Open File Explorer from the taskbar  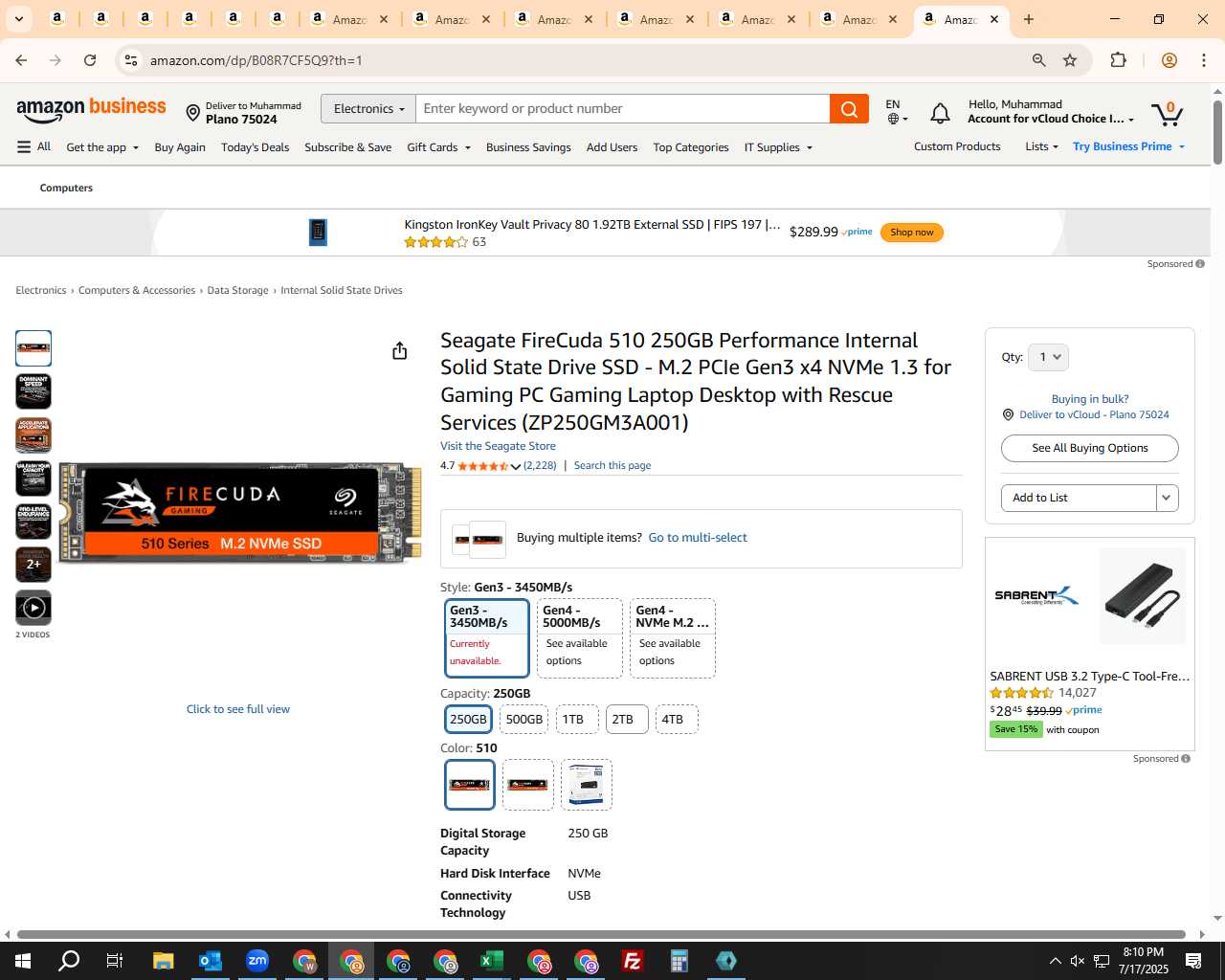pos(164,961)
